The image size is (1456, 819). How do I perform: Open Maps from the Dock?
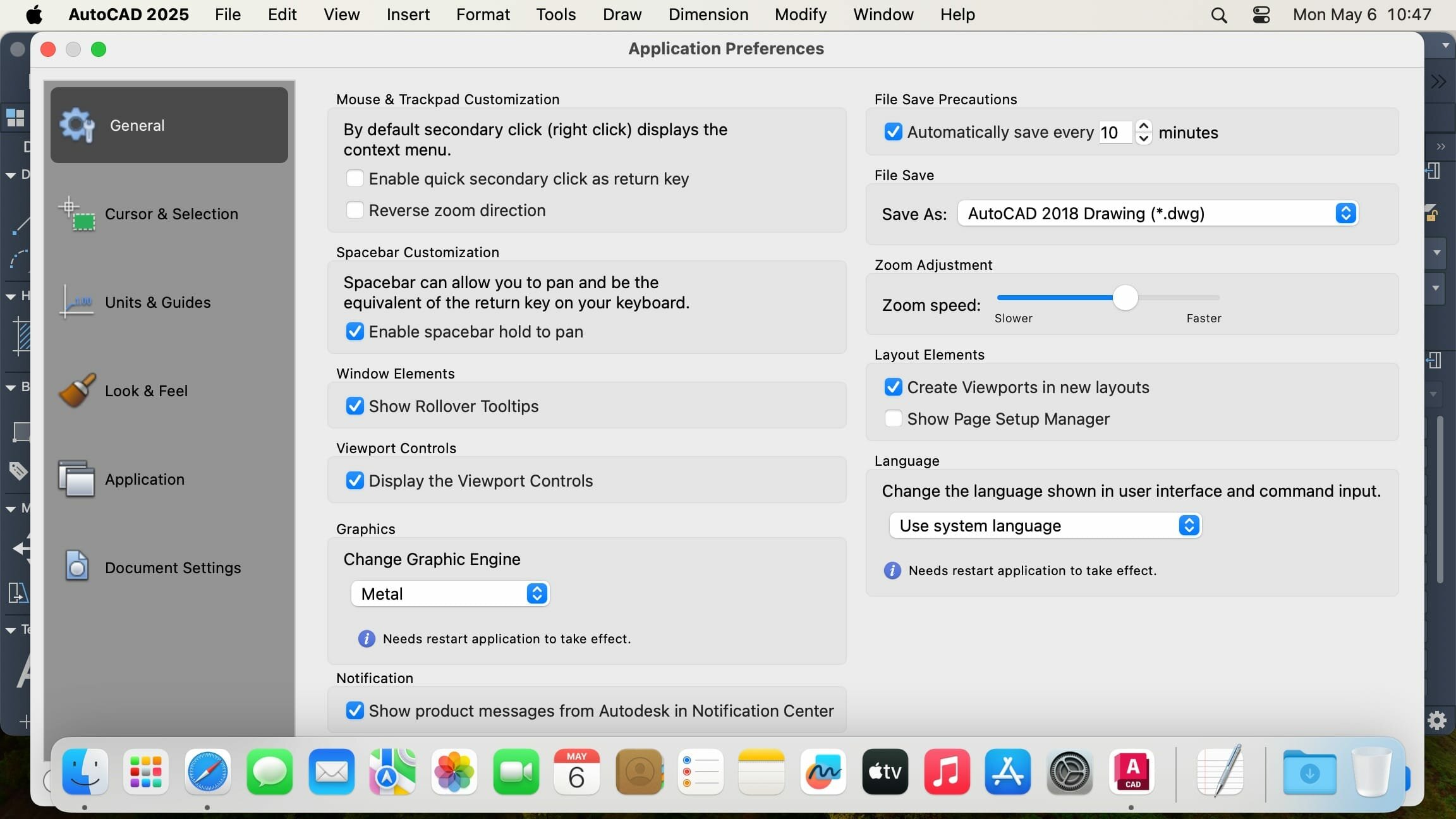point(392,772)
